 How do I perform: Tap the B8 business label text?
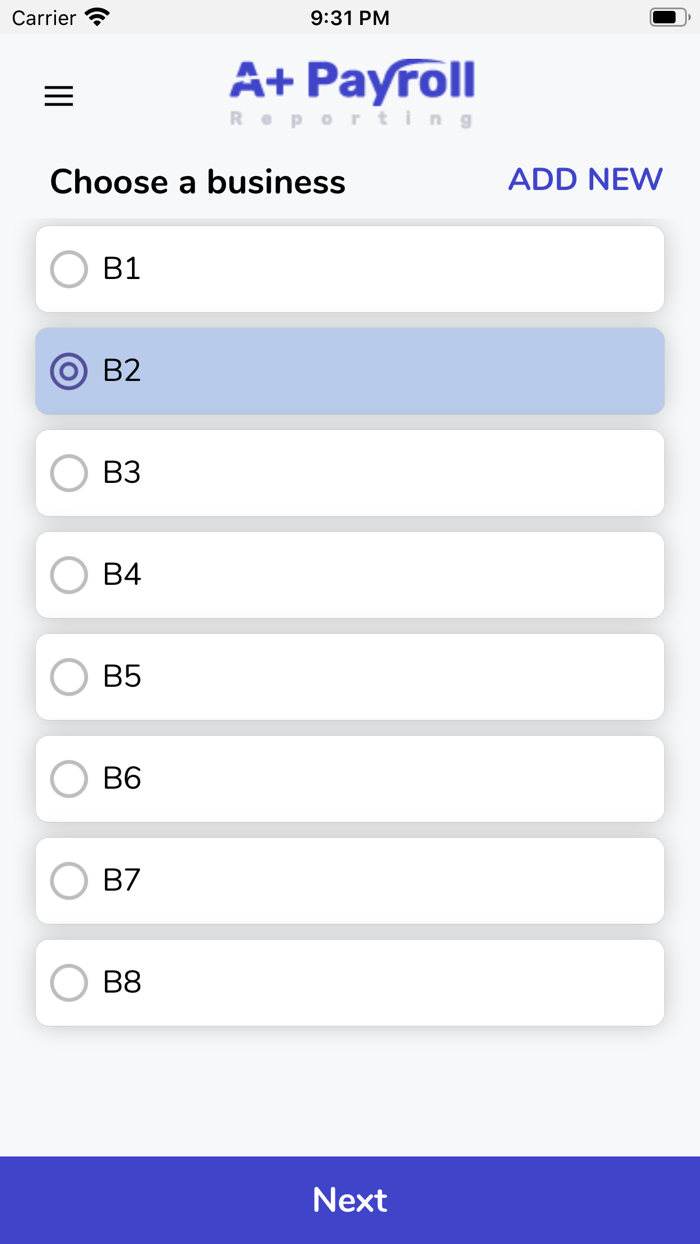point(122,983)
